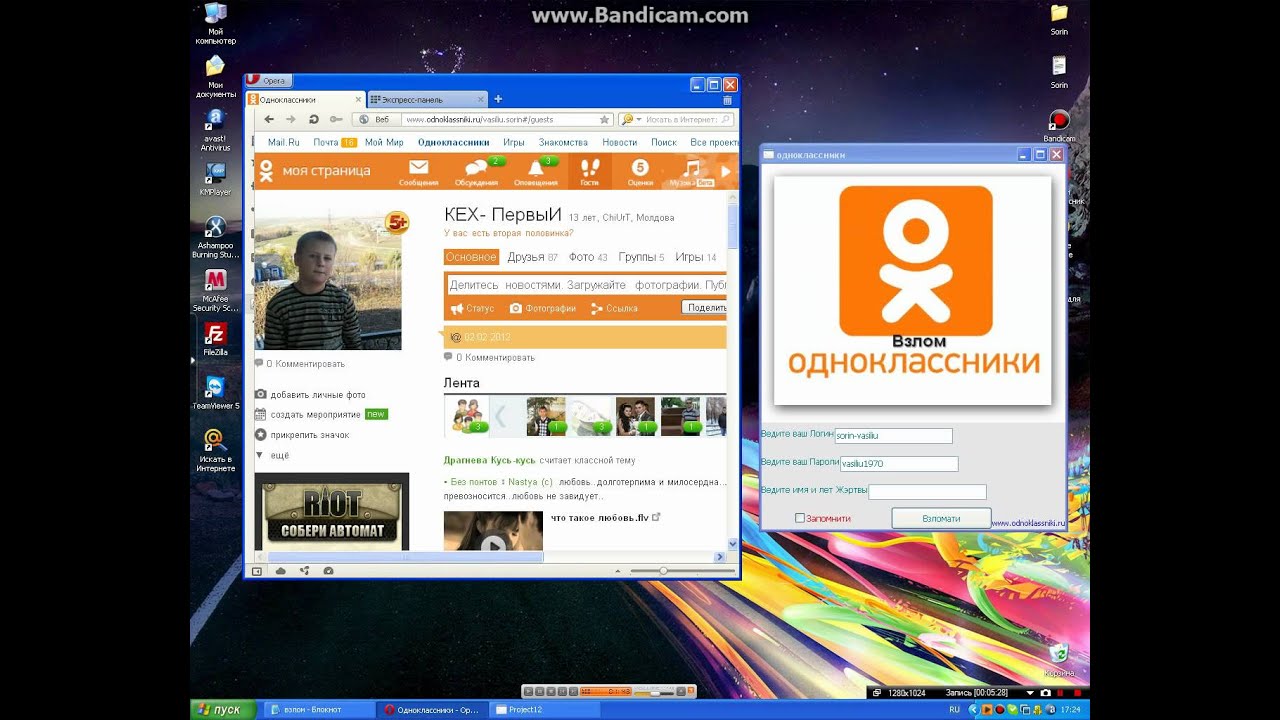
Task: Open the password key icon in Opera
Action: coord(336,119)
